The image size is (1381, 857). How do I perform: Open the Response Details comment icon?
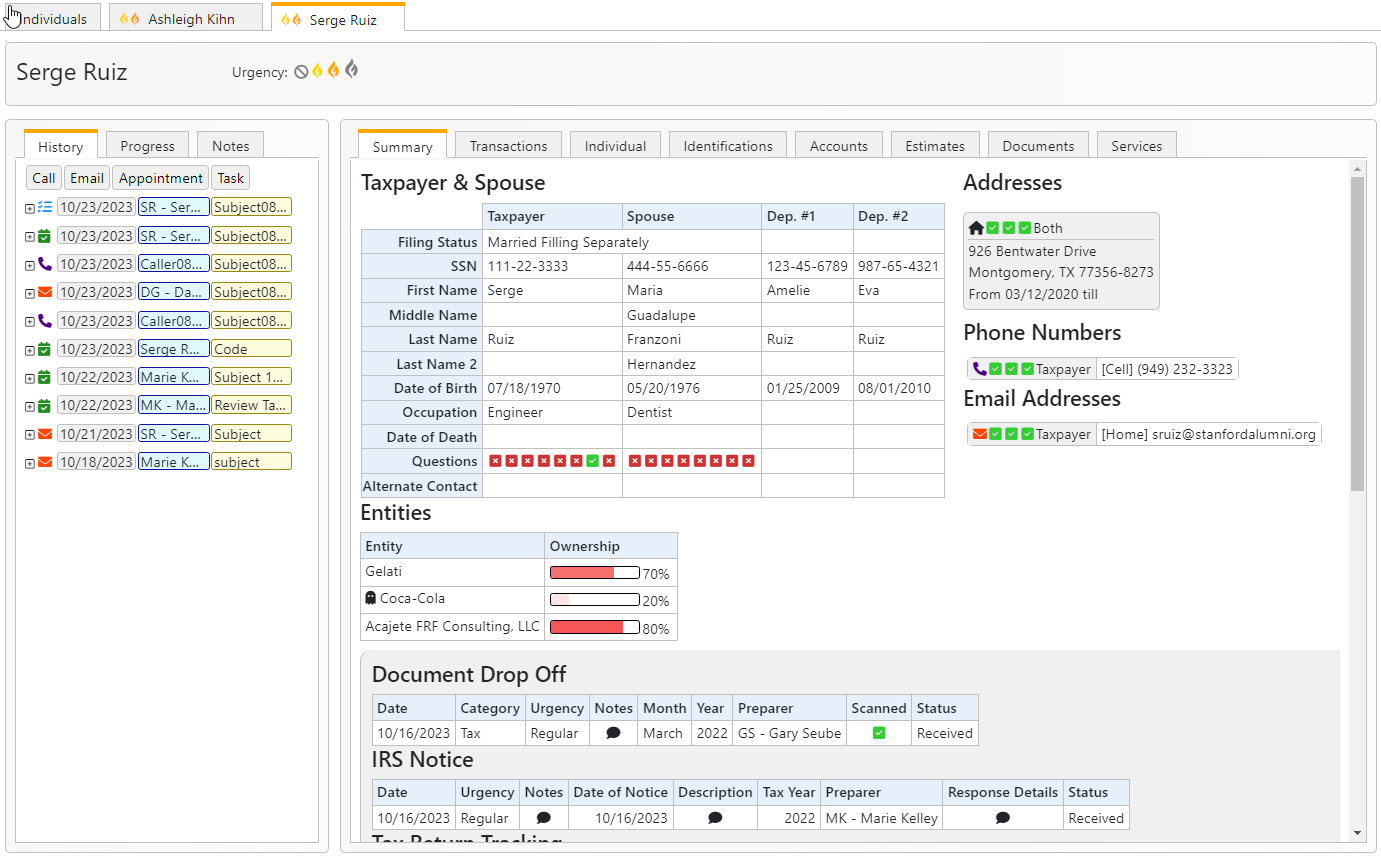1003,818
